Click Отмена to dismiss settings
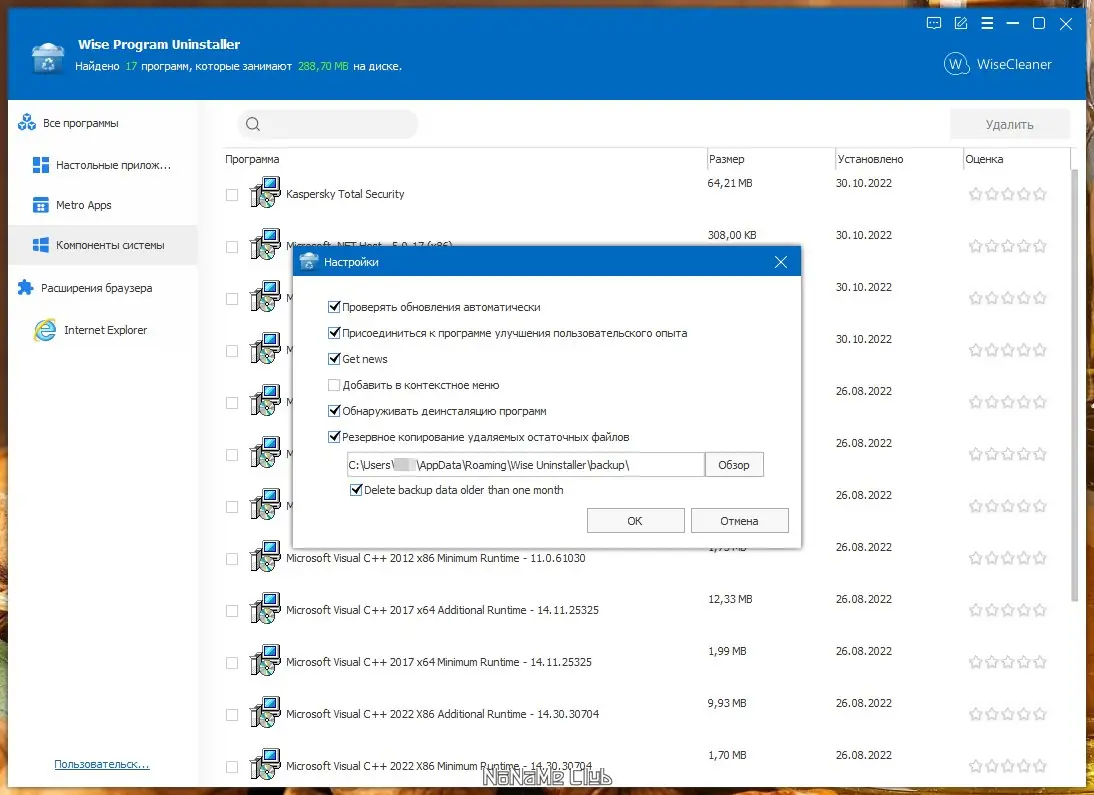The image size is (1094, 795). click(739, 519)
